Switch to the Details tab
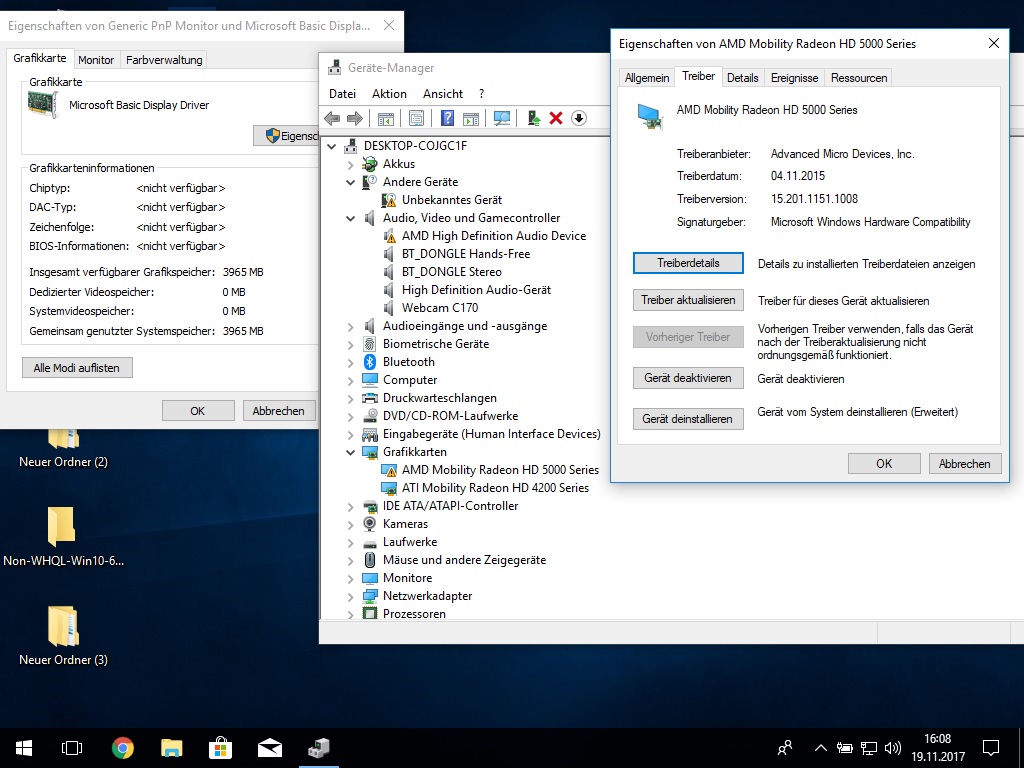Screen dimensions: 1024x768 (743, 78)
